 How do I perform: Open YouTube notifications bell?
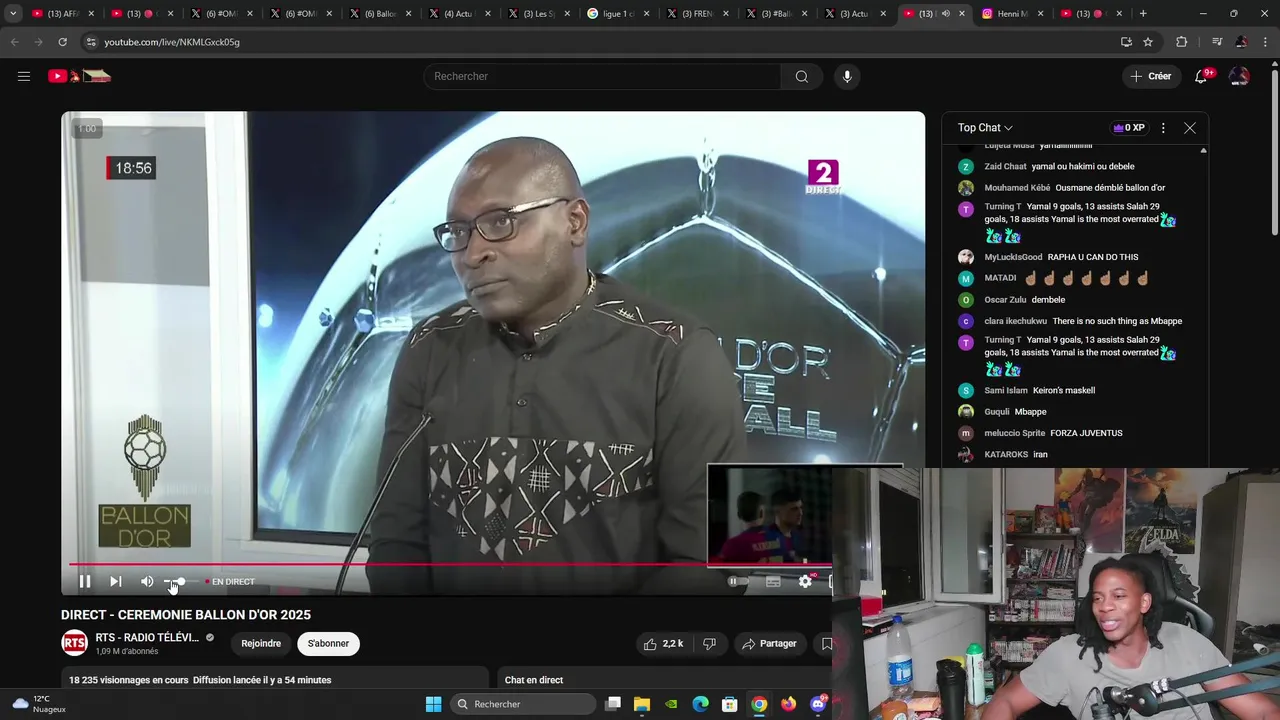[1202, 76]
